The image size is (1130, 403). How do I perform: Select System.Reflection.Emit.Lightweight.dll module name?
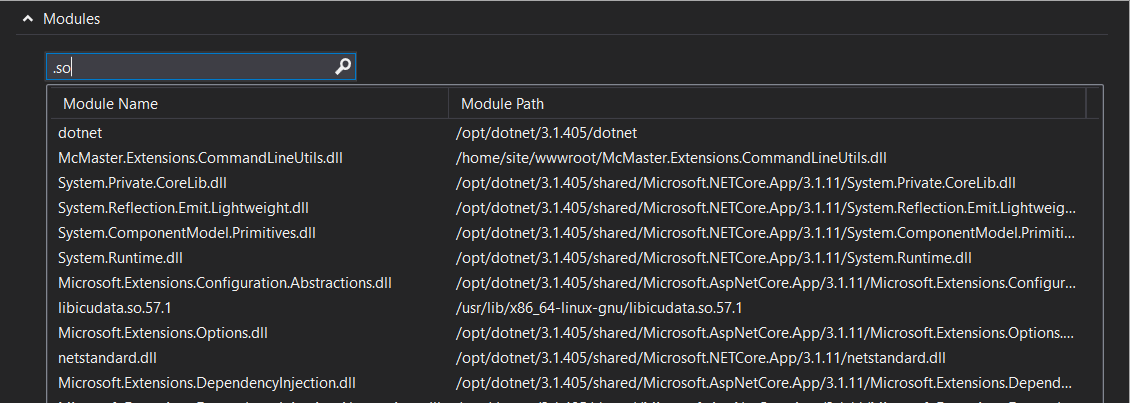tap(183, 208)
